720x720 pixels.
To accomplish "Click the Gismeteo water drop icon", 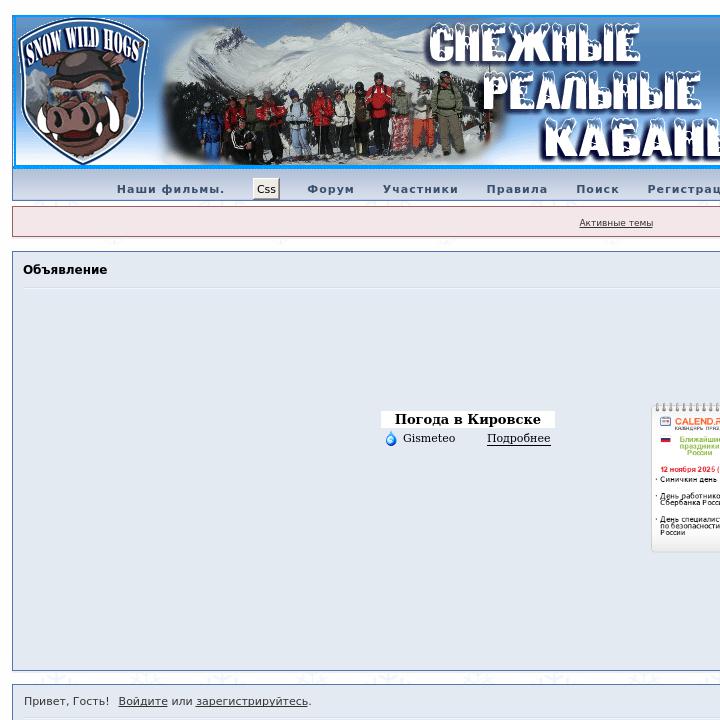I will pyautogui.click(x=391, y=439).
